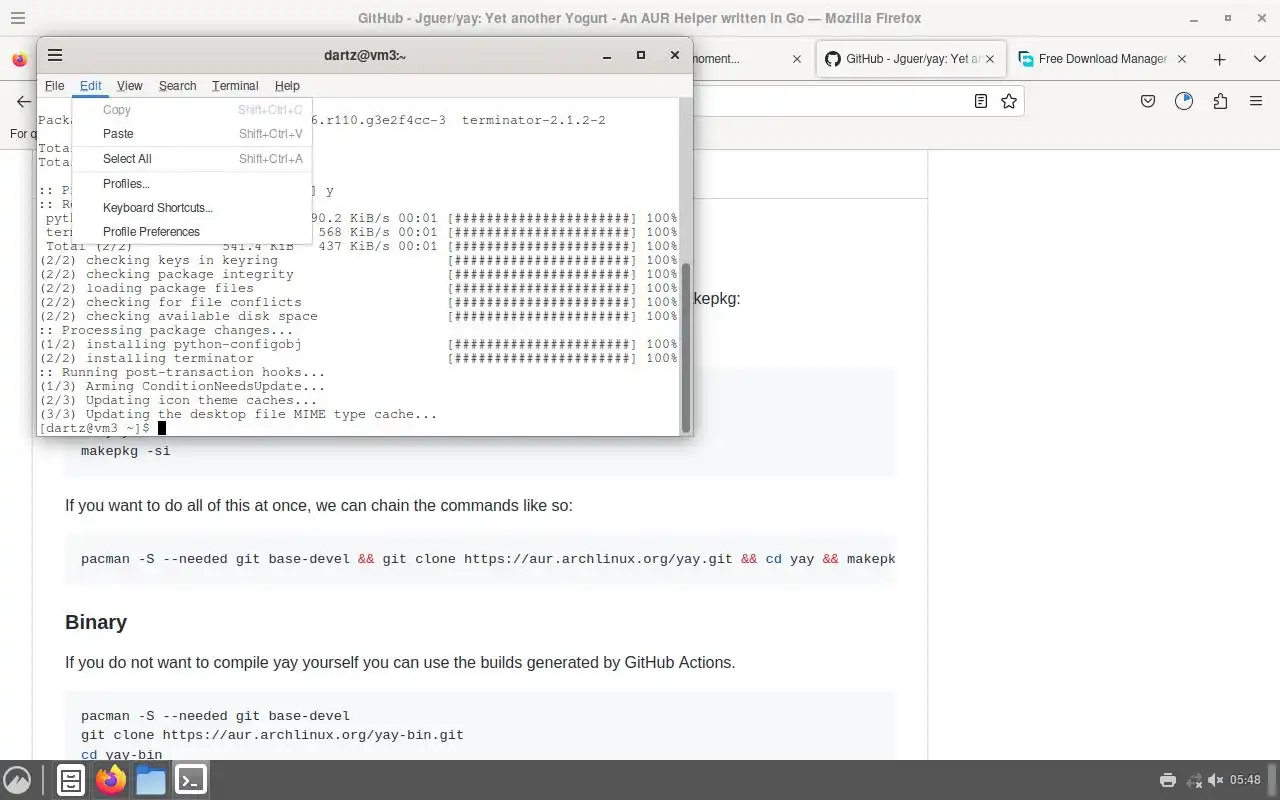1280x800 pixels.
Task: Click the greyed-out Copy menu entry
Action: 192,110
